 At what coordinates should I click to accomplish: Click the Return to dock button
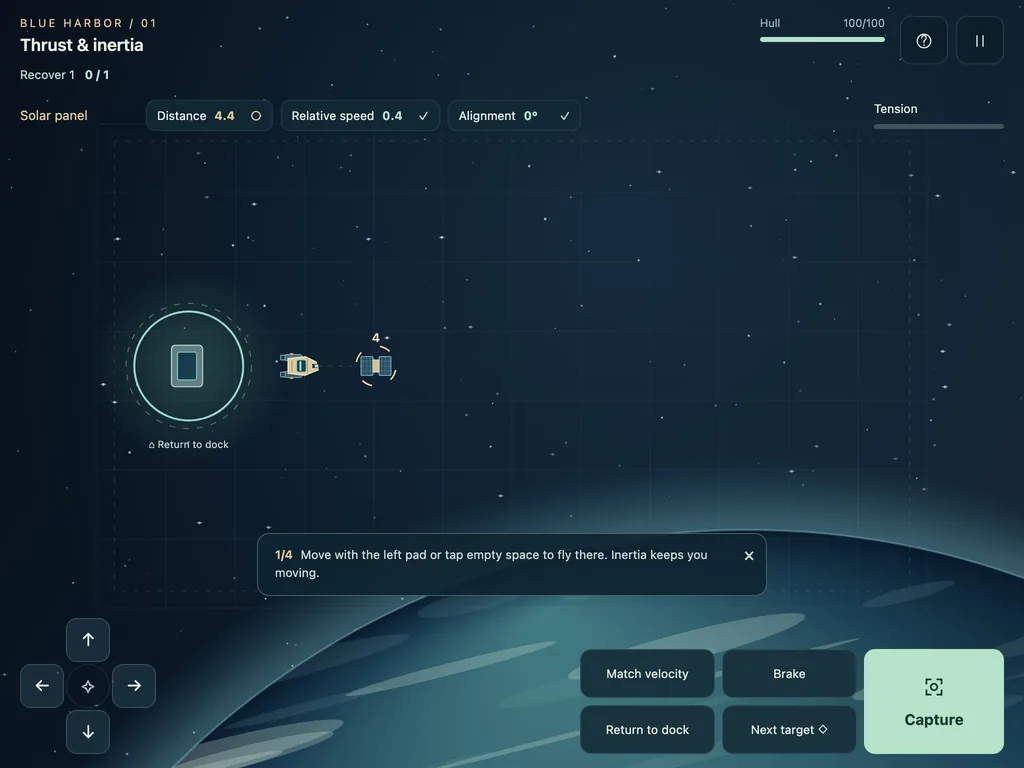(x=647, y=729)
